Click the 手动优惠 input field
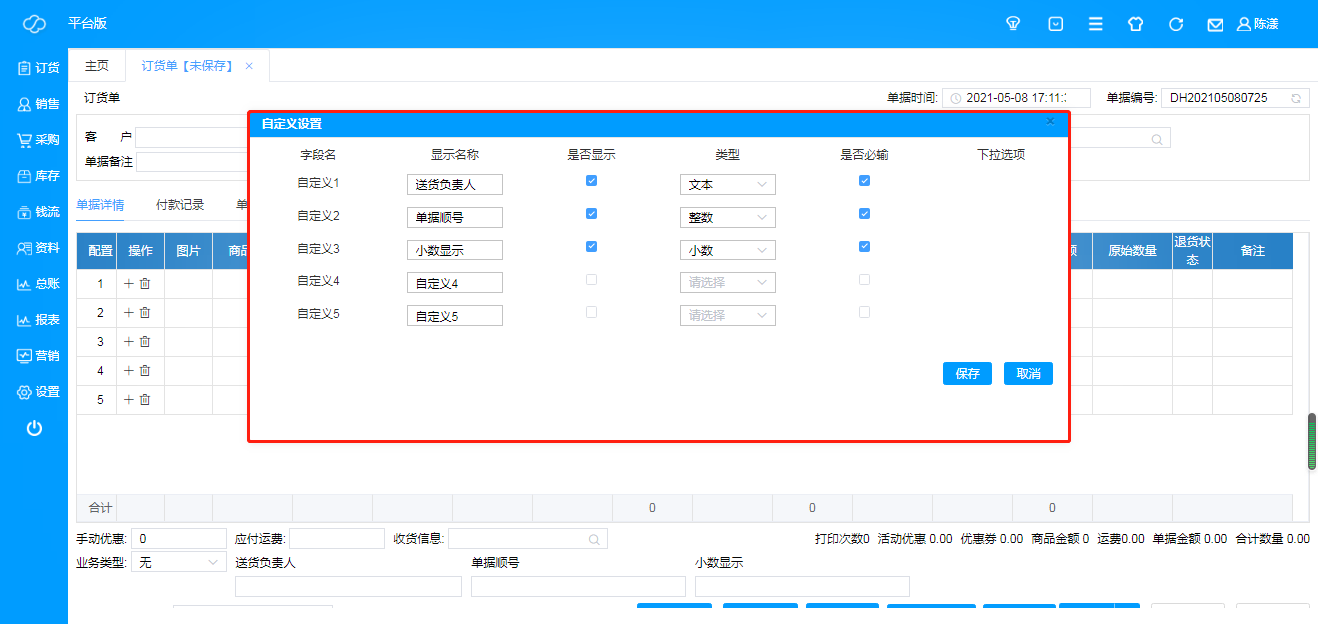 (x=179, y=539)
